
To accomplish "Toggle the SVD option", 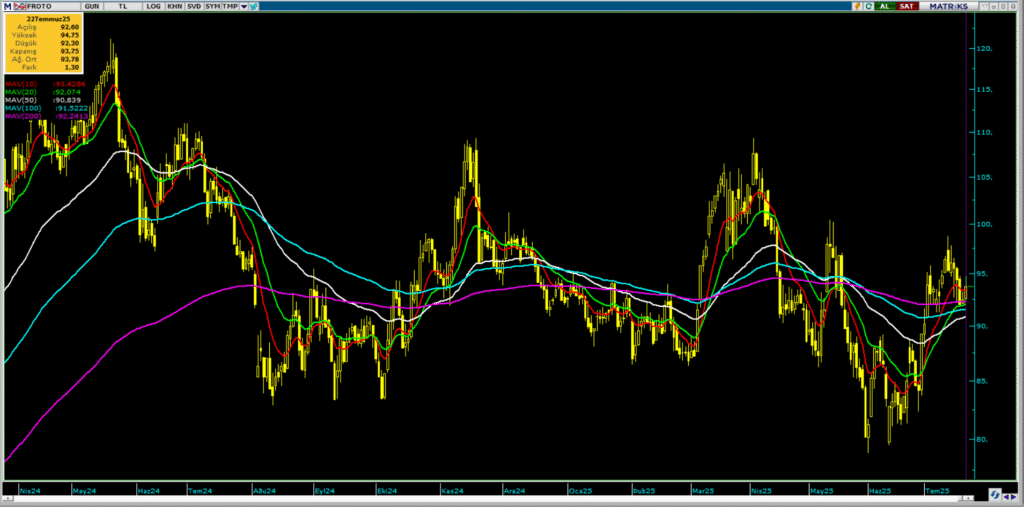I will [193, 6].
